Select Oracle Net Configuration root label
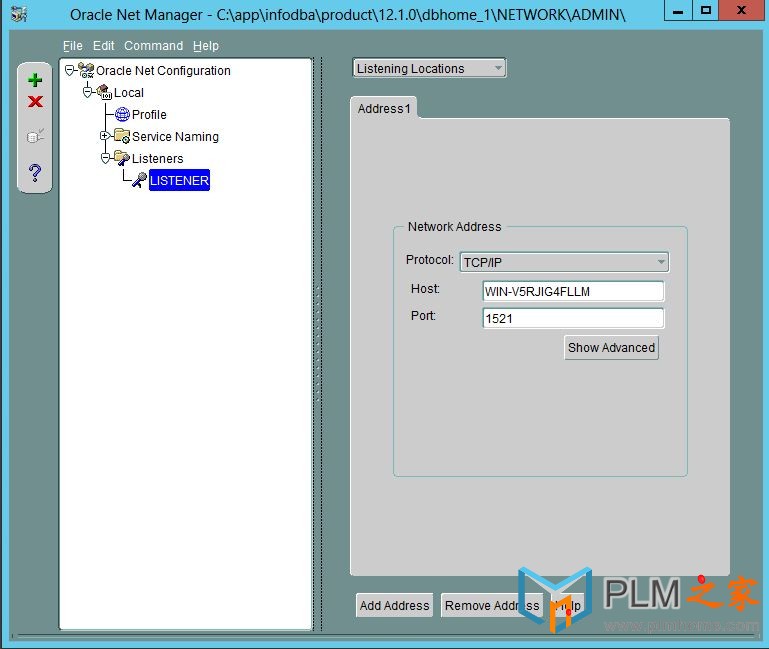This screenshot has height=649, width=769. coord(163,71)
